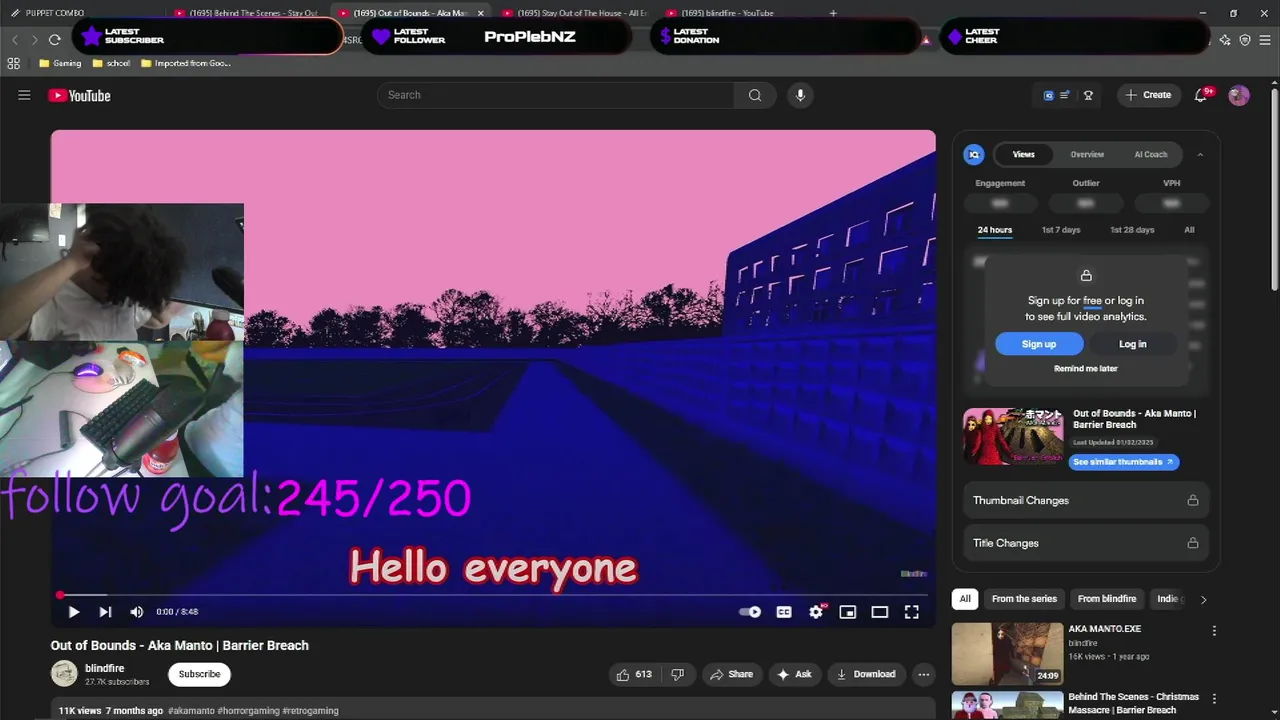Select the 24 hours range

(994, 230)
